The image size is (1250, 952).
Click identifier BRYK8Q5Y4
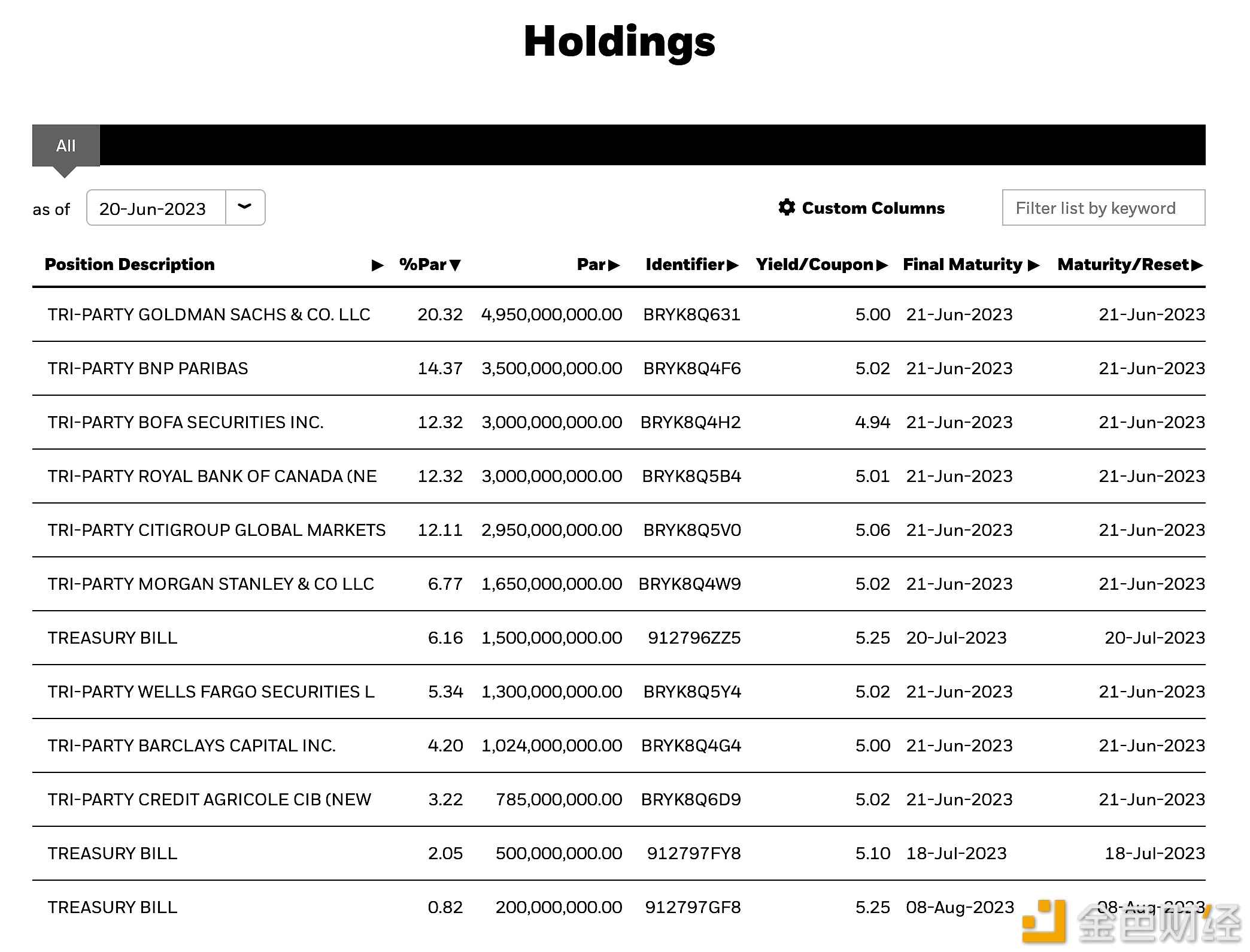(692, 692)
